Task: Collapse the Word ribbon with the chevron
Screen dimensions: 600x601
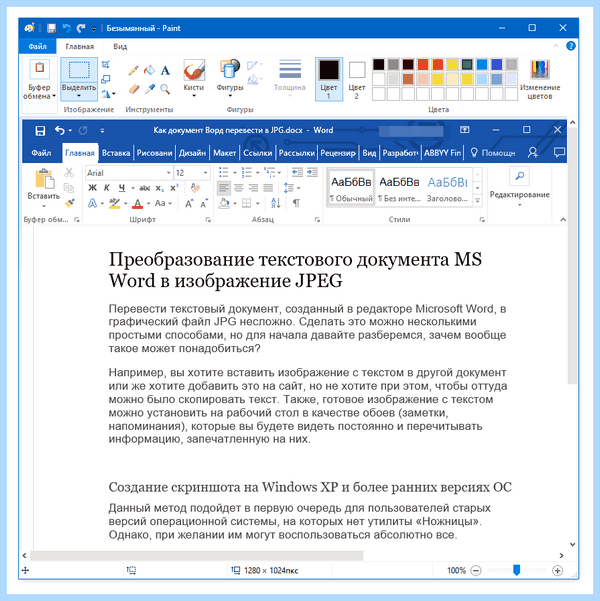Action: click(x=563, y=220)
